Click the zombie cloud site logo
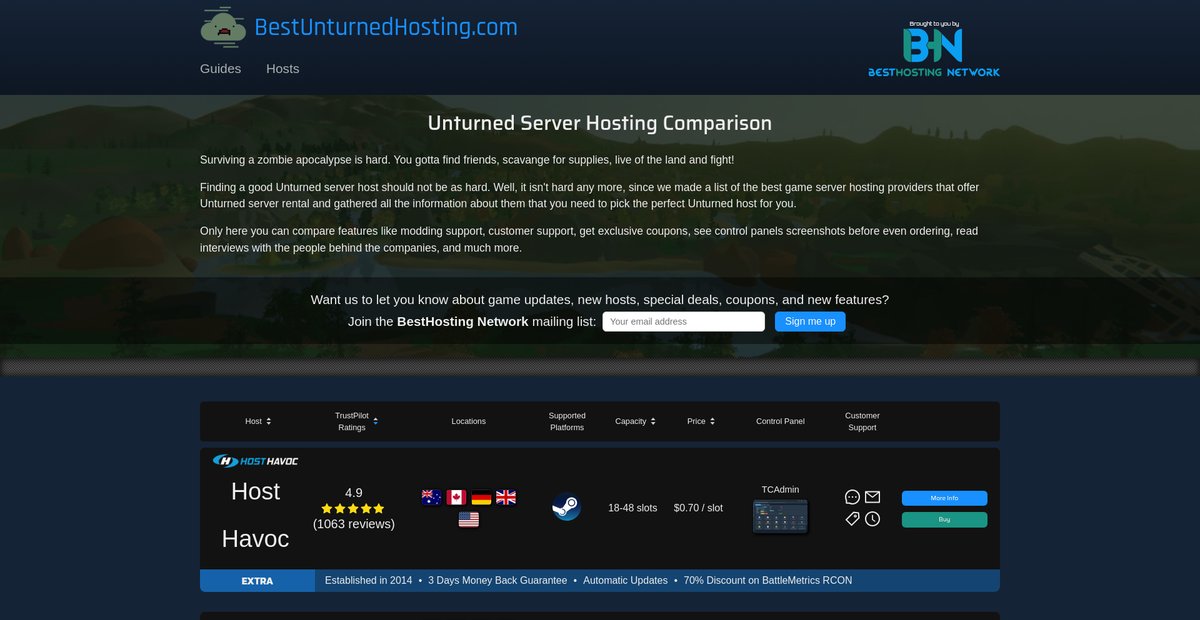This screenshot has height=620, width=1200. coord(223,26)
